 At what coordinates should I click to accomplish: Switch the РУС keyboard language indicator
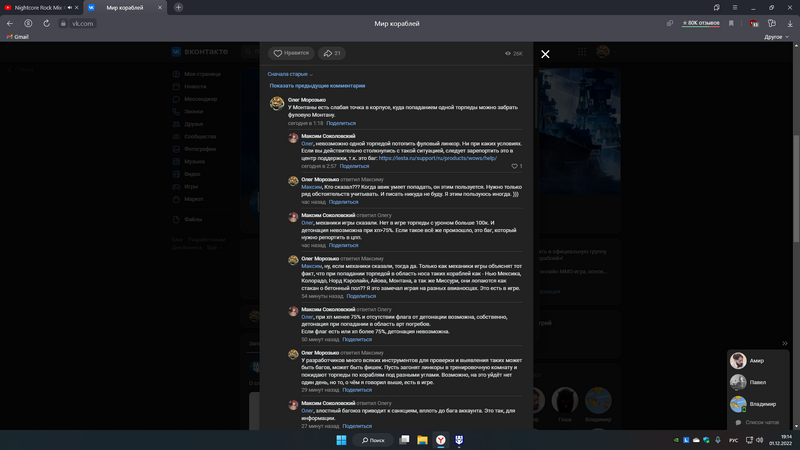734,440
